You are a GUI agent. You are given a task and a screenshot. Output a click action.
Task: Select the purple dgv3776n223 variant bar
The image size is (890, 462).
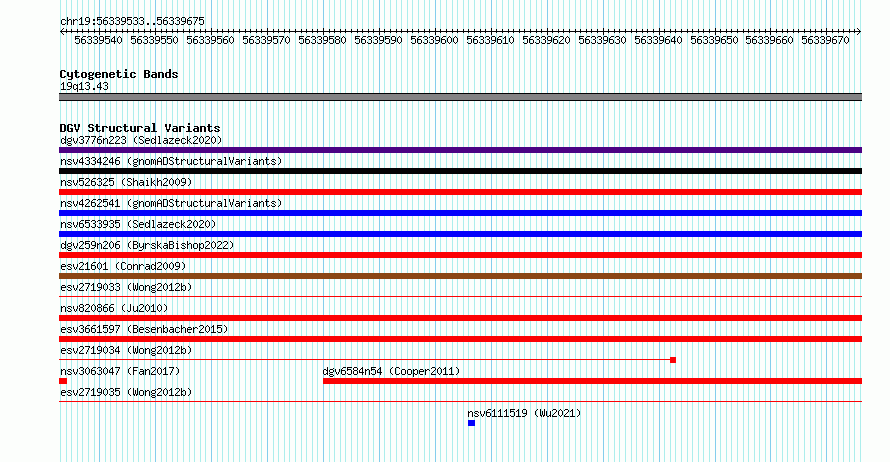coord(460,150)
